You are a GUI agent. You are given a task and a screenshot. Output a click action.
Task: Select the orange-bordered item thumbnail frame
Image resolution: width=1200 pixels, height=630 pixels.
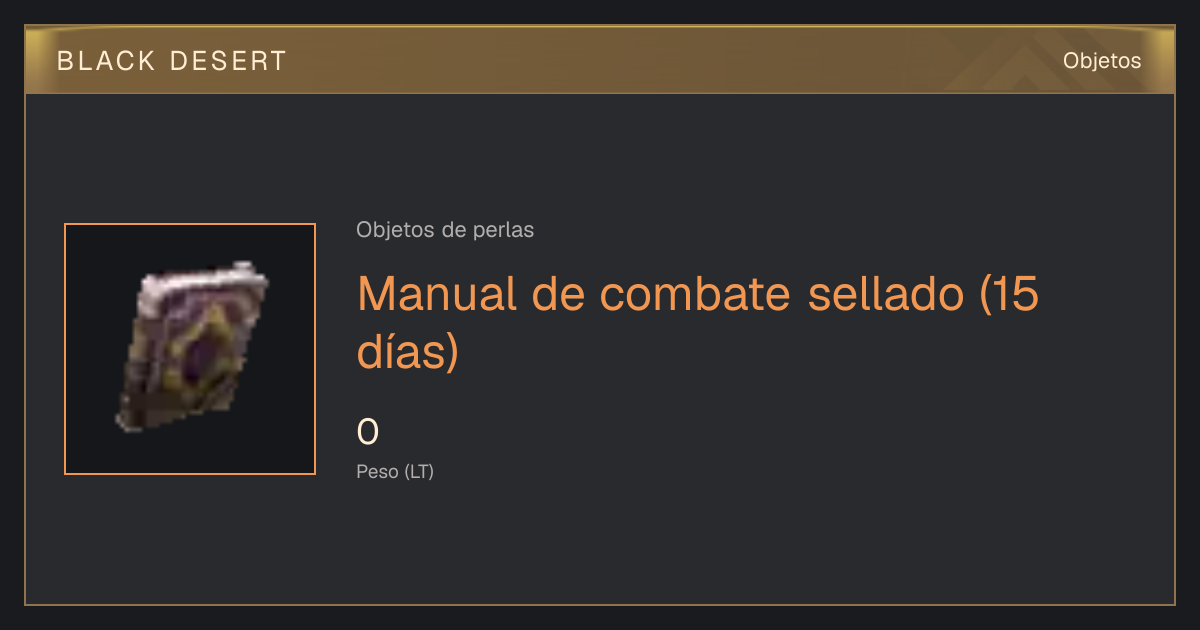tap(190, 349)
